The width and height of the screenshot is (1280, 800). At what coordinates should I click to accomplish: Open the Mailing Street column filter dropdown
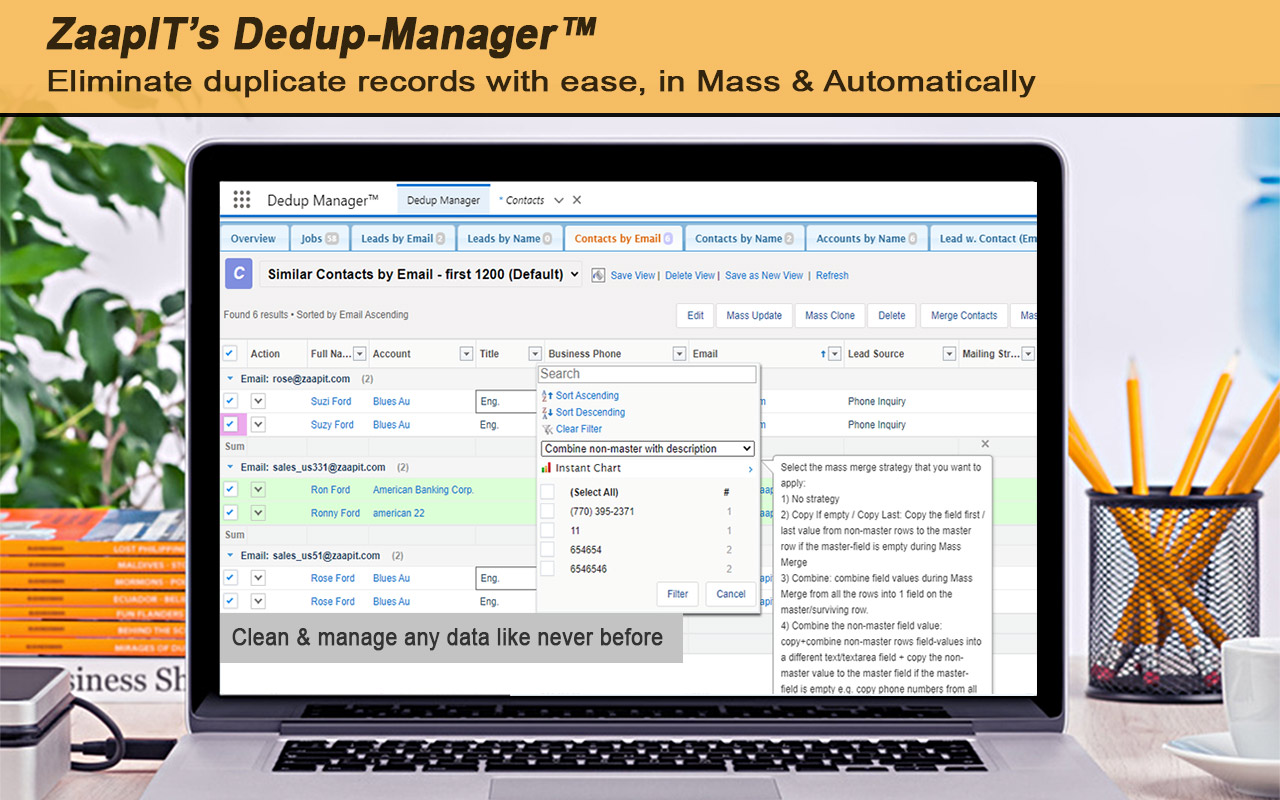(1028, 354)
